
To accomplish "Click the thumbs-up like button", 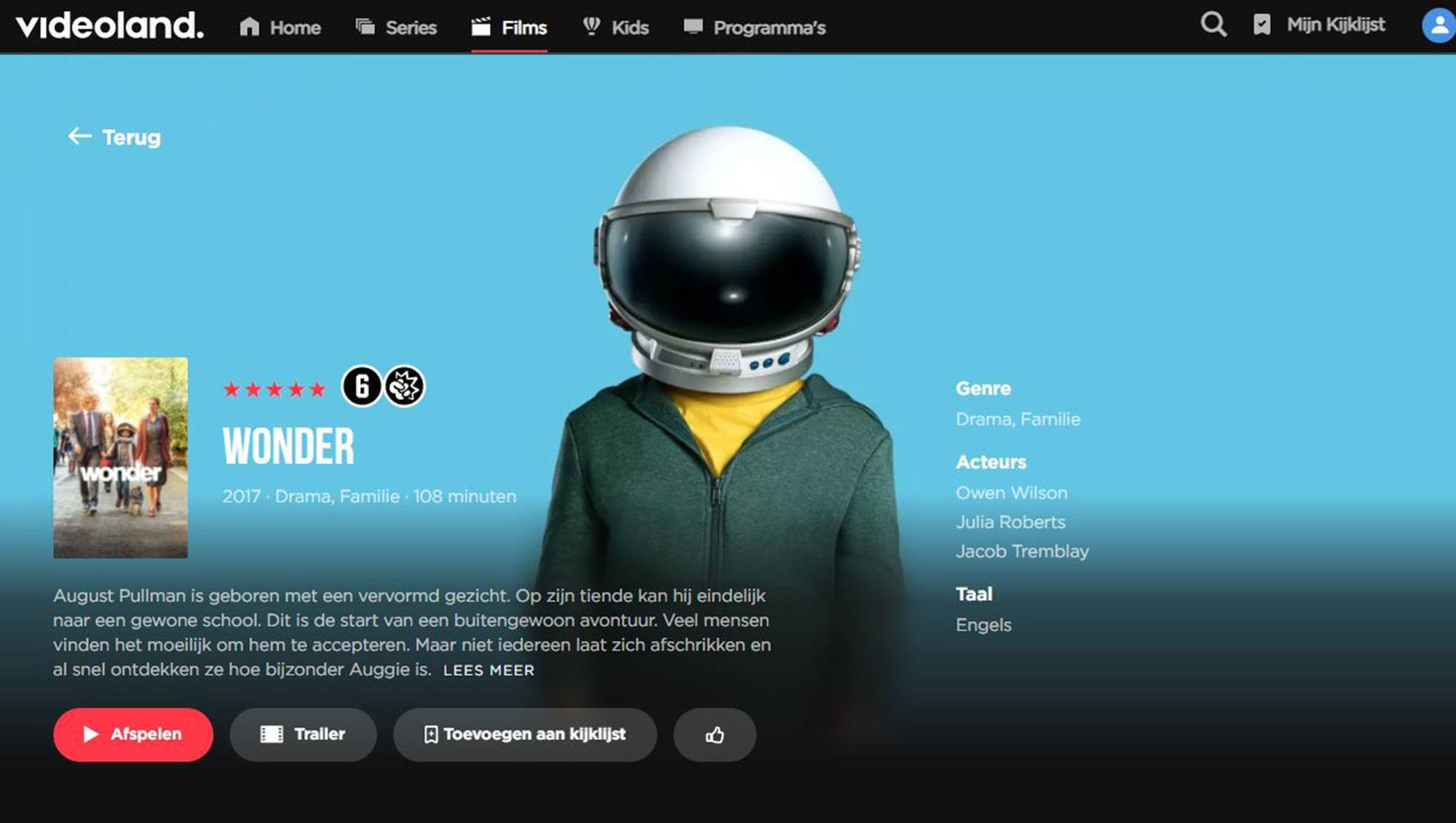I will pyautogui.click(x=714, y=735).
